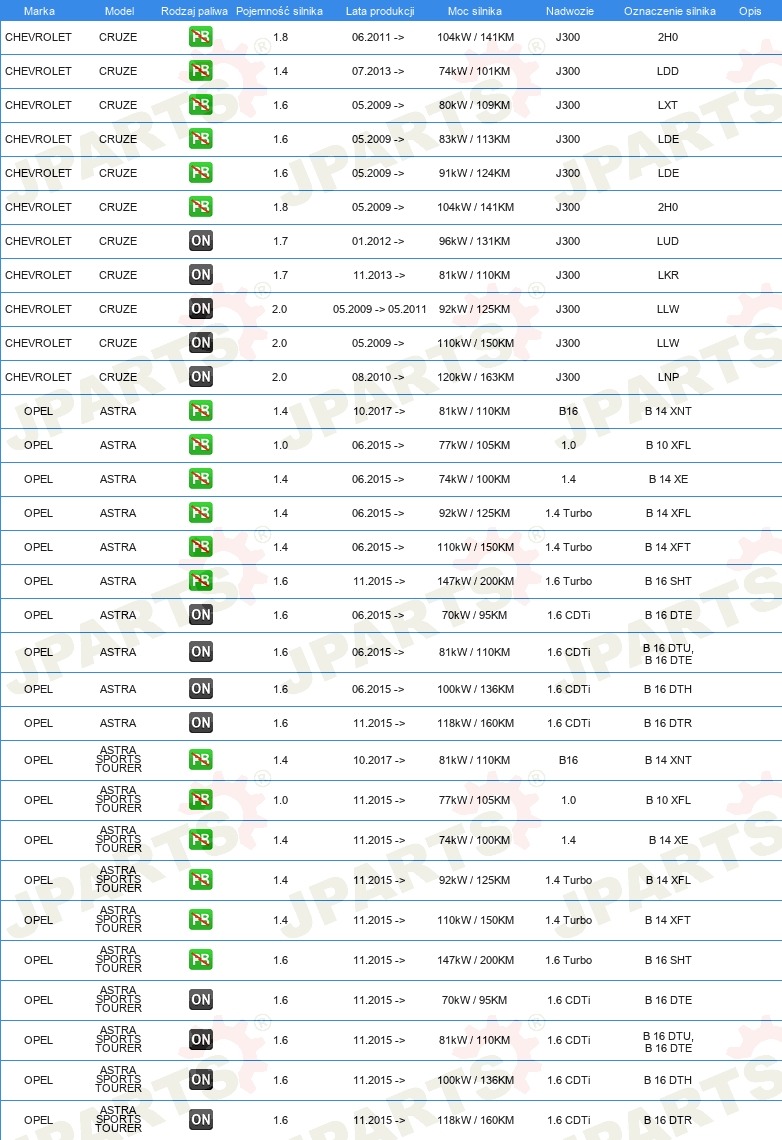Click the Marka column header
Image resolution: width=782 pixels, height=1140 pixels.
point(39,11)
